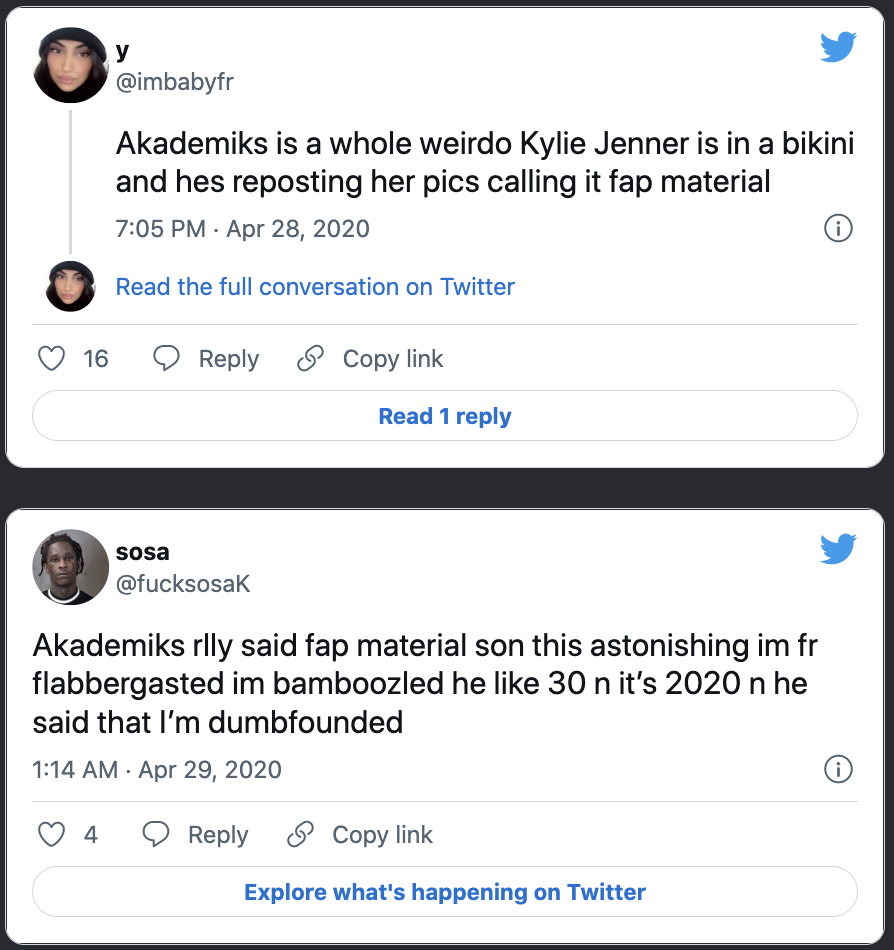Open sosa's profile avatar
The image size is (894, 950).
coord(71,567)
